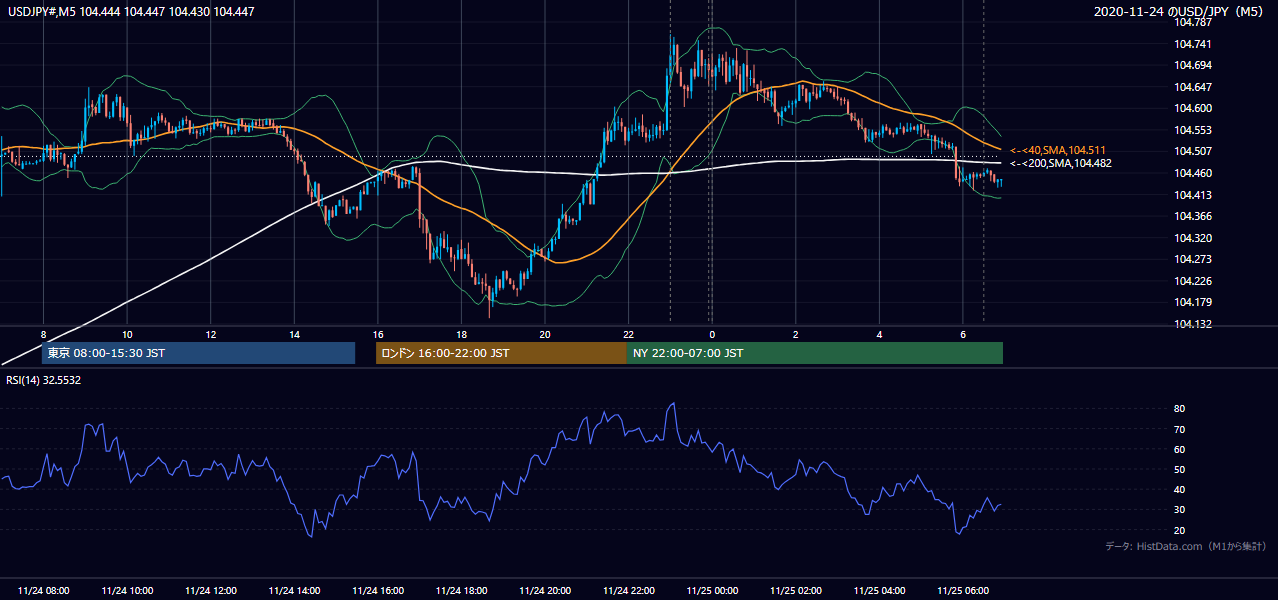
Task: Click price axis value 104.787
Action: [x=1193, y=22]
